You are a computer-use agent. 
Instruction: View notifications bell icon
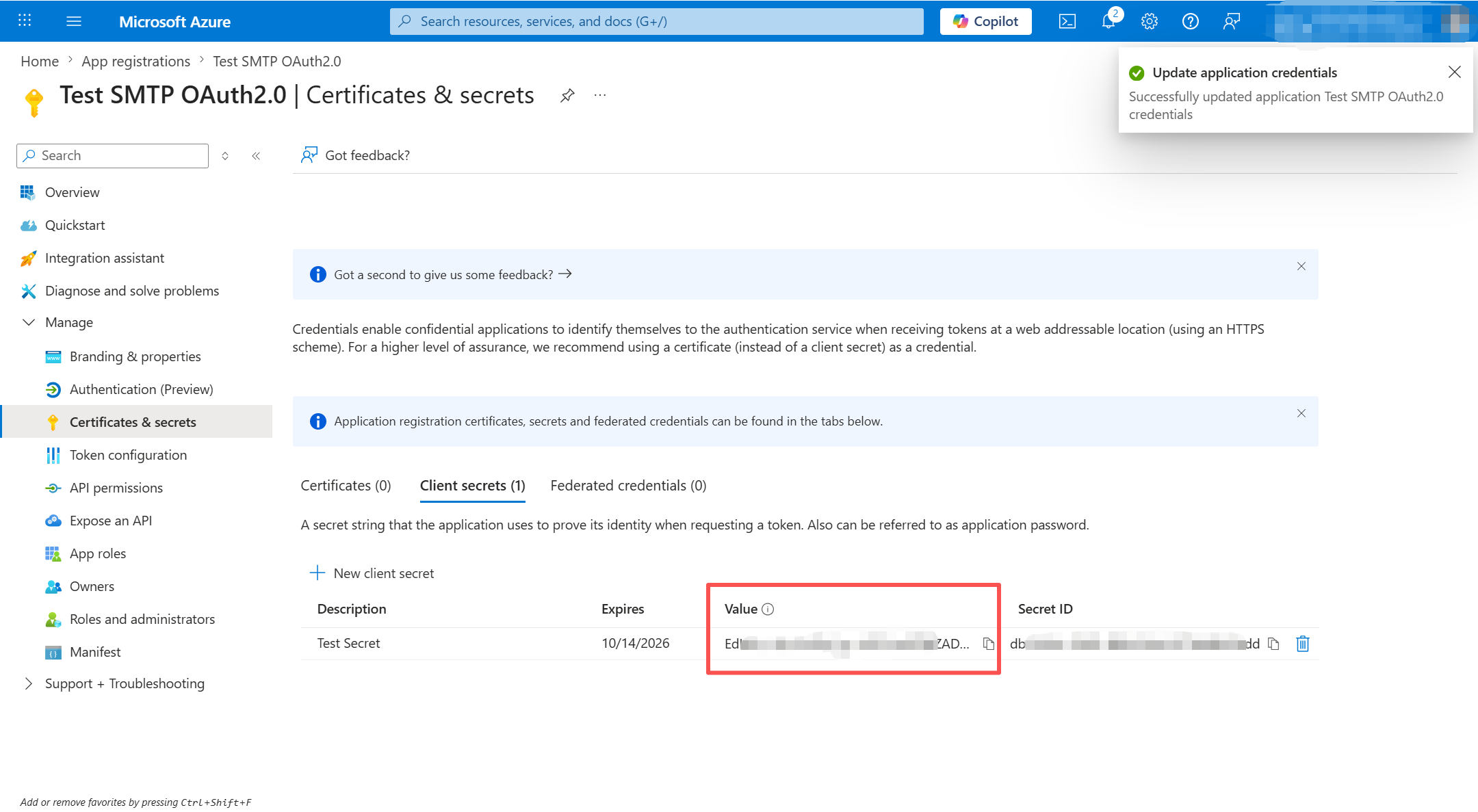tap(1108, 21)
